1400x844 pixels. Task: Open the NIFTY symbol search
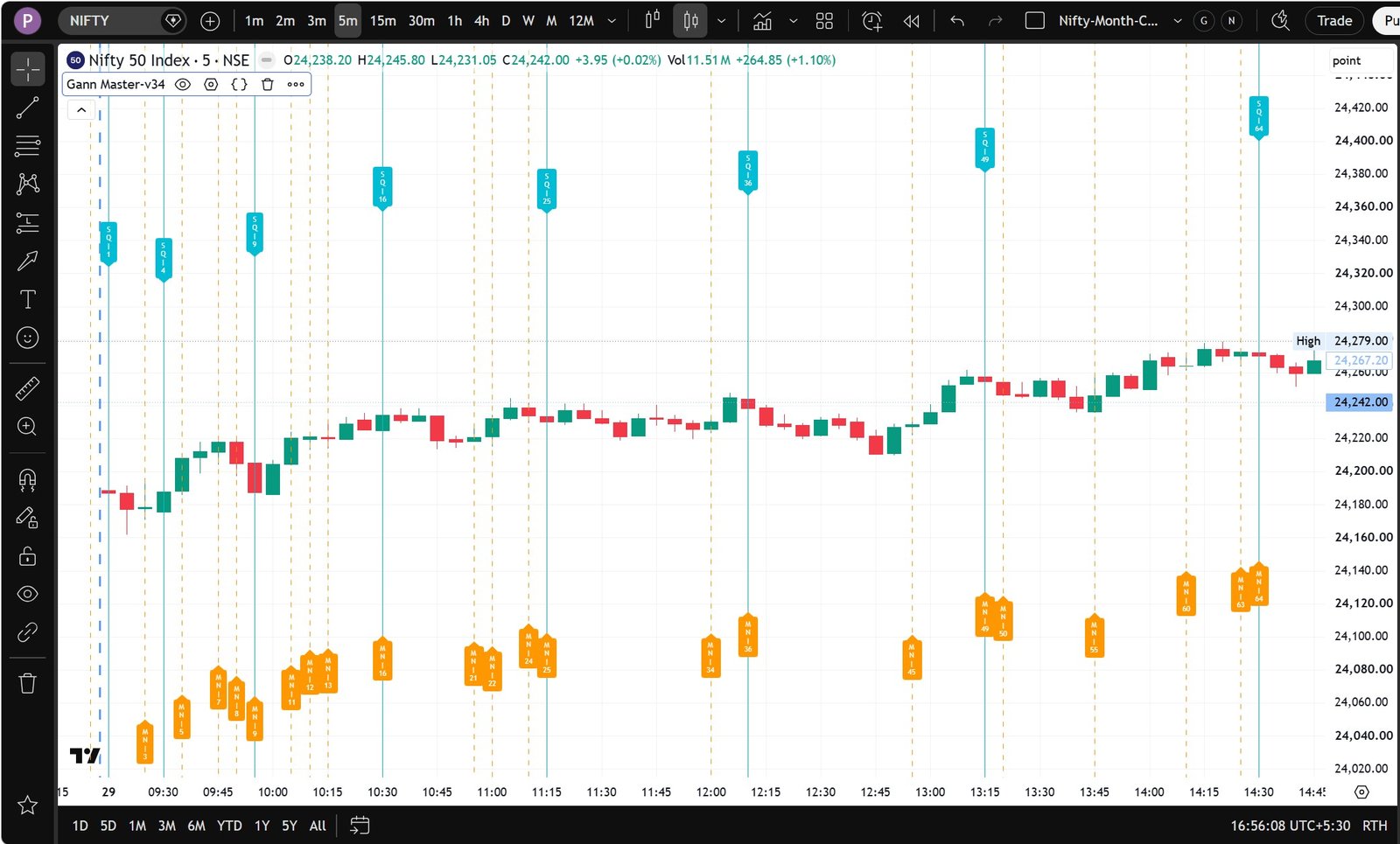108,20
